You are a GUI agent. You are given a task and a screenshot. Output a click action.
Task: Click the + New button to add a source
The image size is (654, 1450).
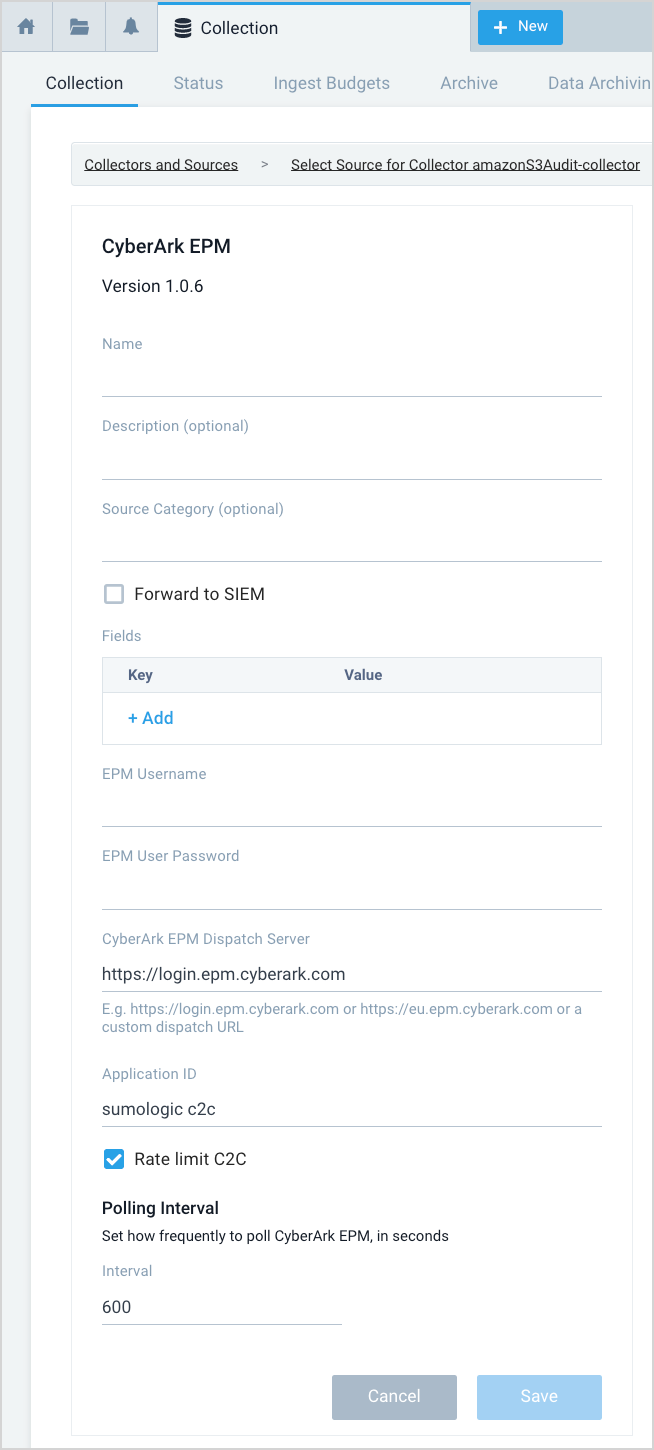pyautogui.click(x=519, y=27)
